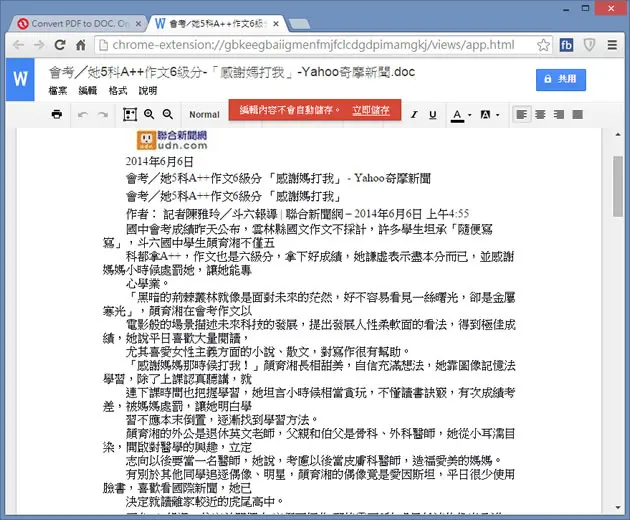Click the 立即儲存 save now link
The height and width of the screenshot is (520, 630).
click(371, 110)
